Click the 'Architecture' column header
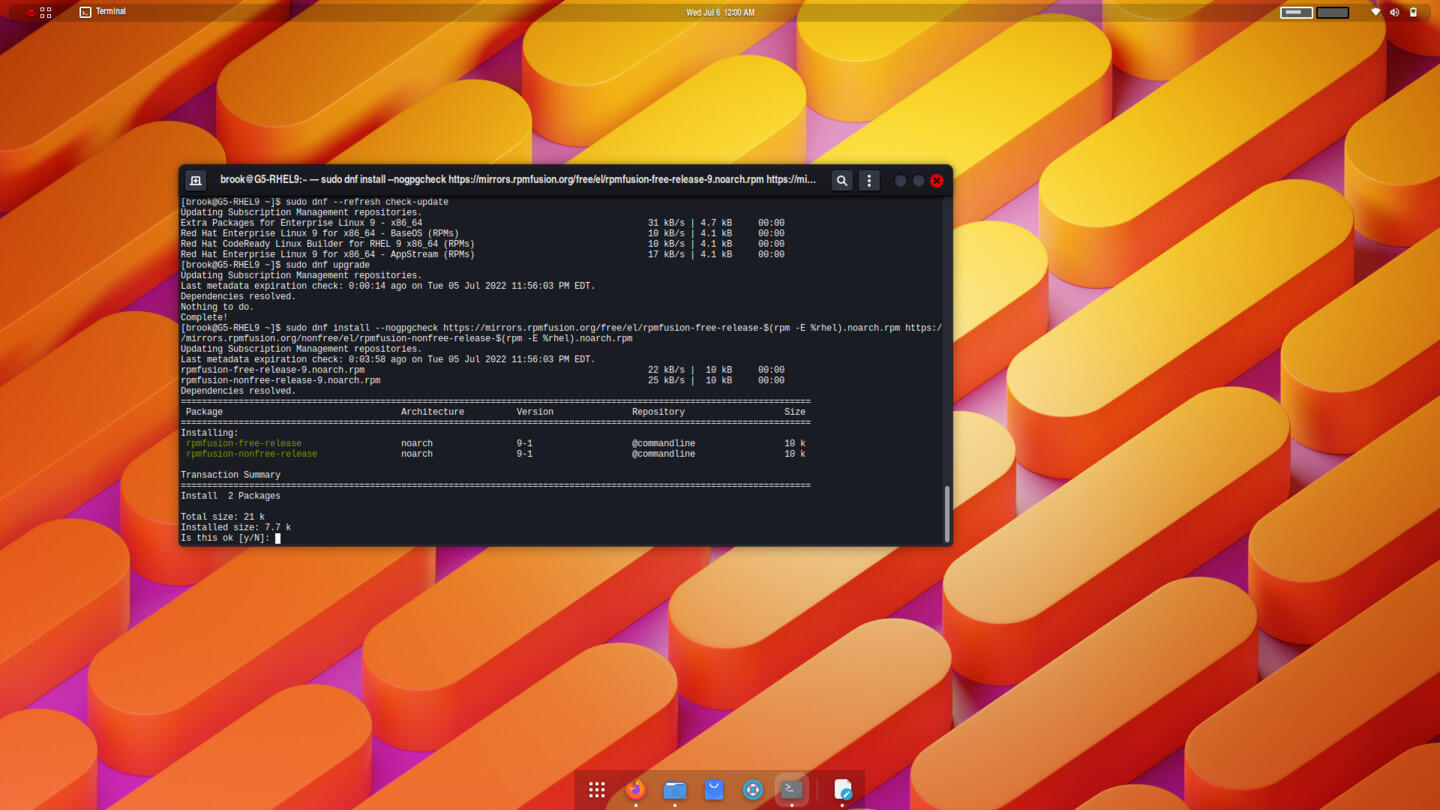This screenshot has height=810, width=1440. point(432,412)
